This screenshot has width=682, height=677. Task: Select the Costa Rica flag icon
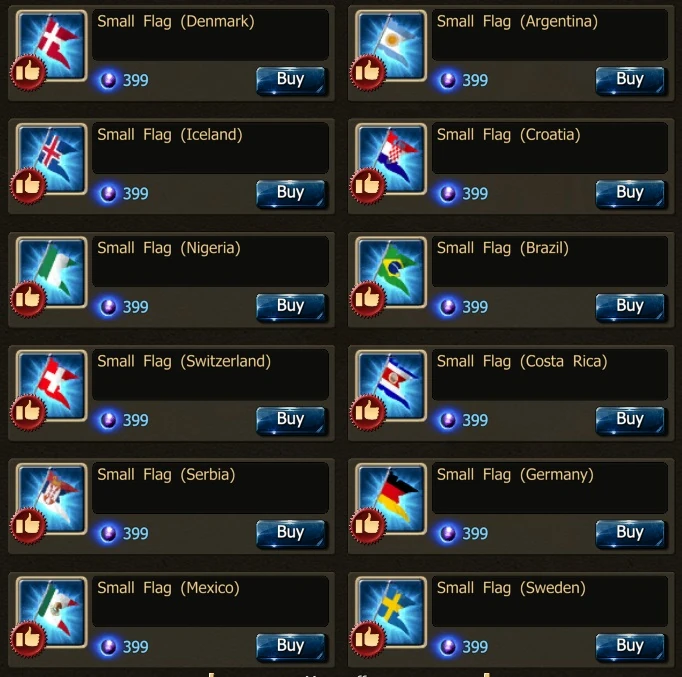(391, 386)
